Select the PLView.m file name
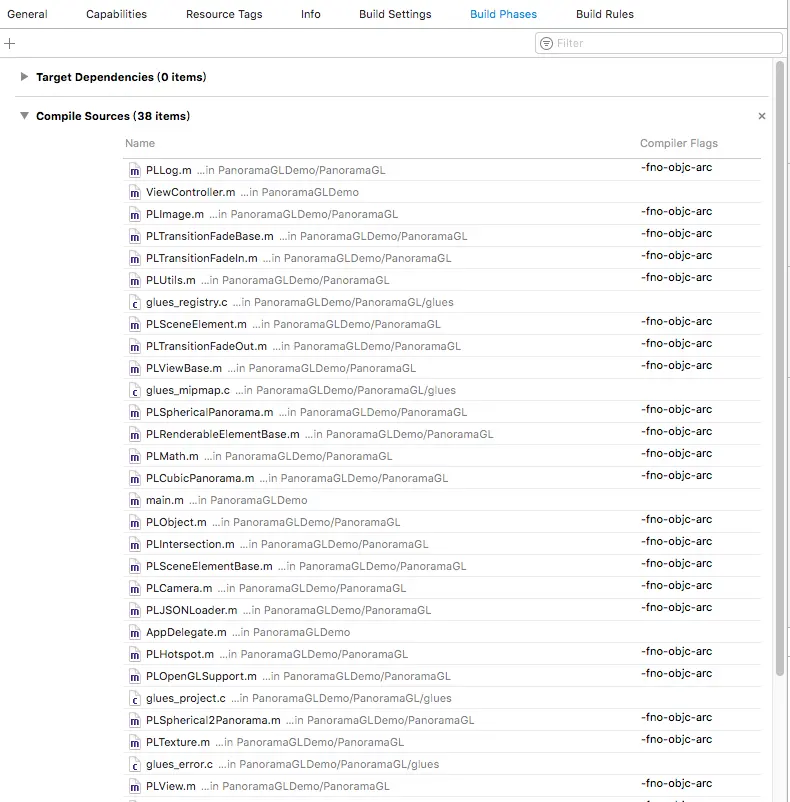This screenshot has height=802, width=790. tap(170, 786)
